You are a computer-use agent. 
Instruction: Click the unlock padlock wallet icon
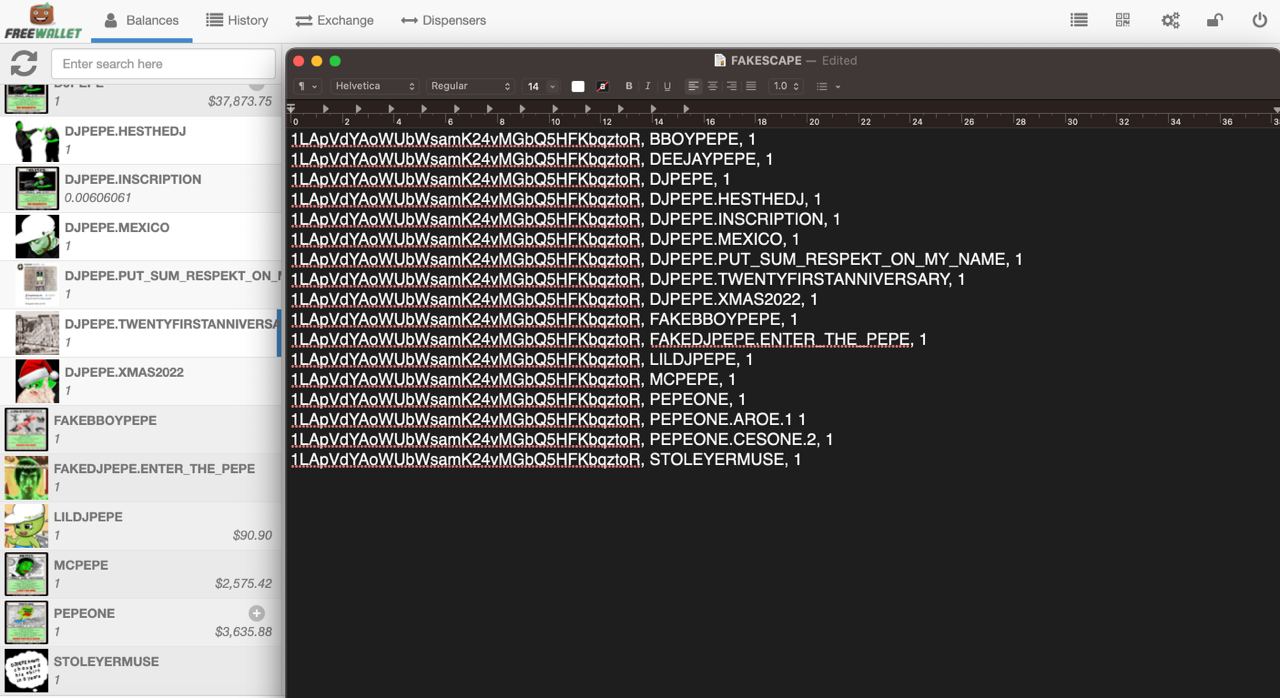[1214, 20]
